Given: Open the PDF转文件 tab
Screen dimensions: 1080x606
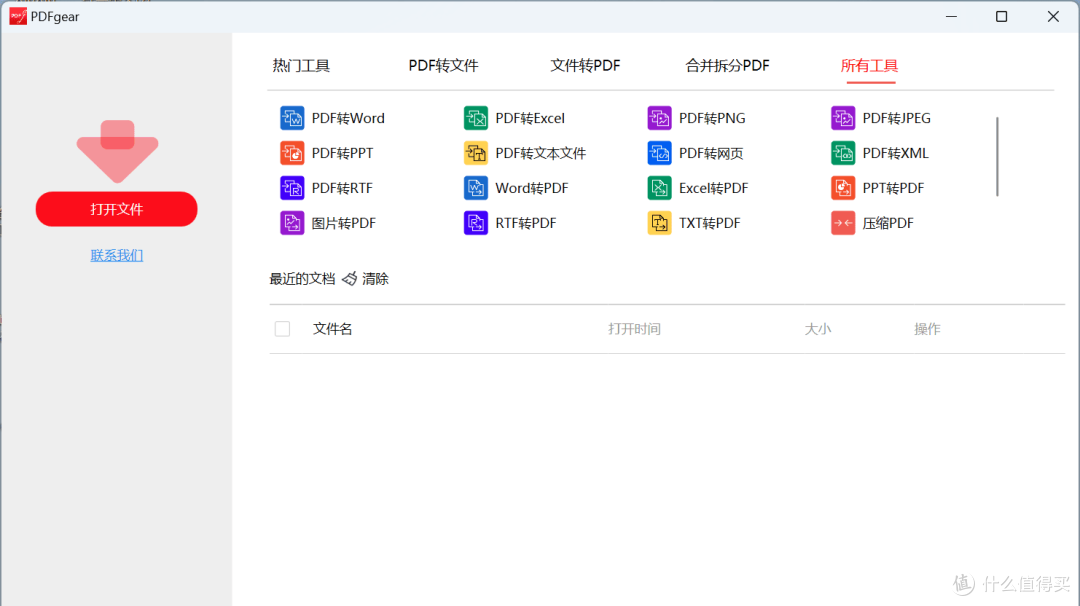Looking at the screenshot, I should (x=443, y=65).
